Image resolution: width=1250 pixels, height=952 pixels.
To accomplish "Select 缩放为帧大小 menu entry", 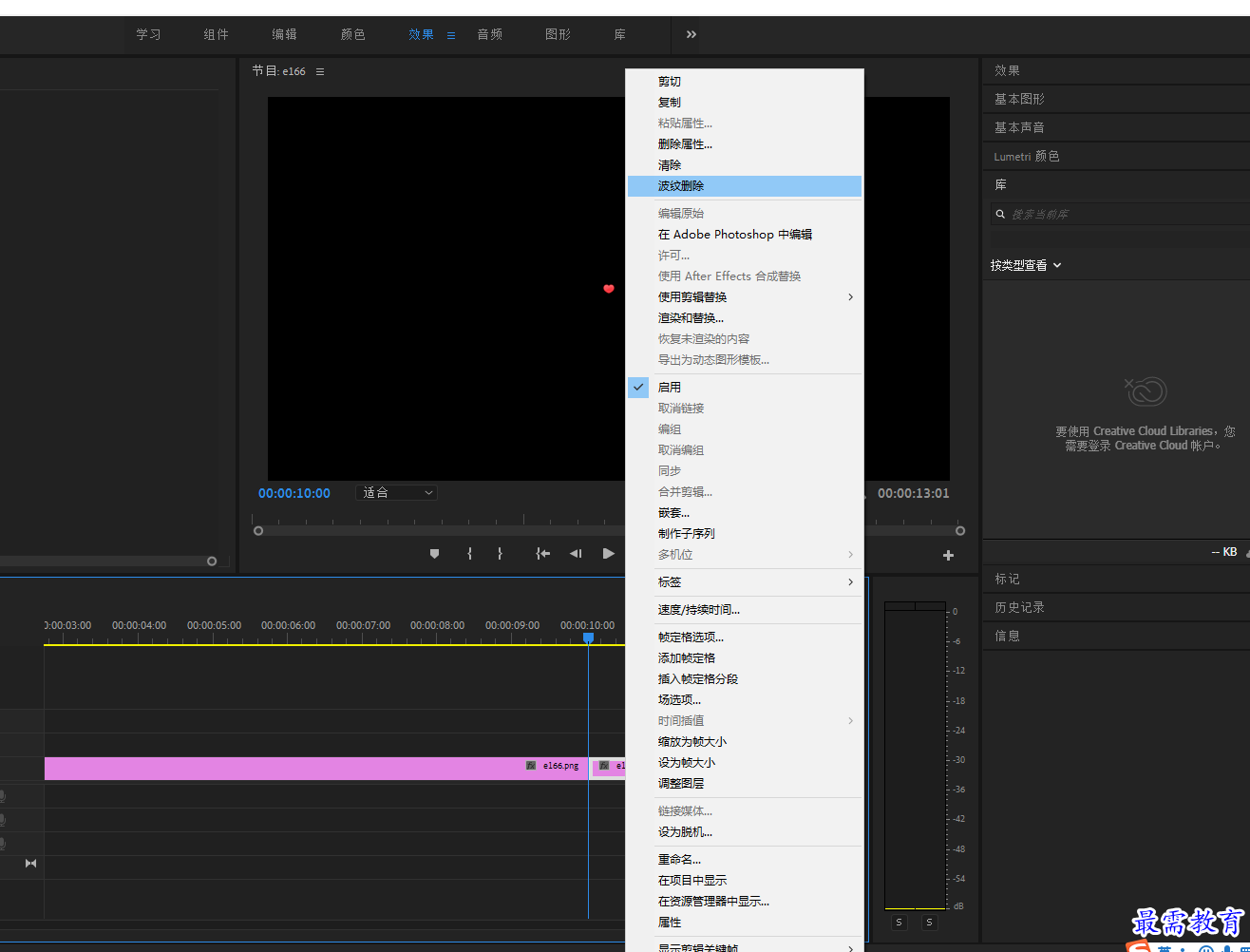I will click(745, 742).
